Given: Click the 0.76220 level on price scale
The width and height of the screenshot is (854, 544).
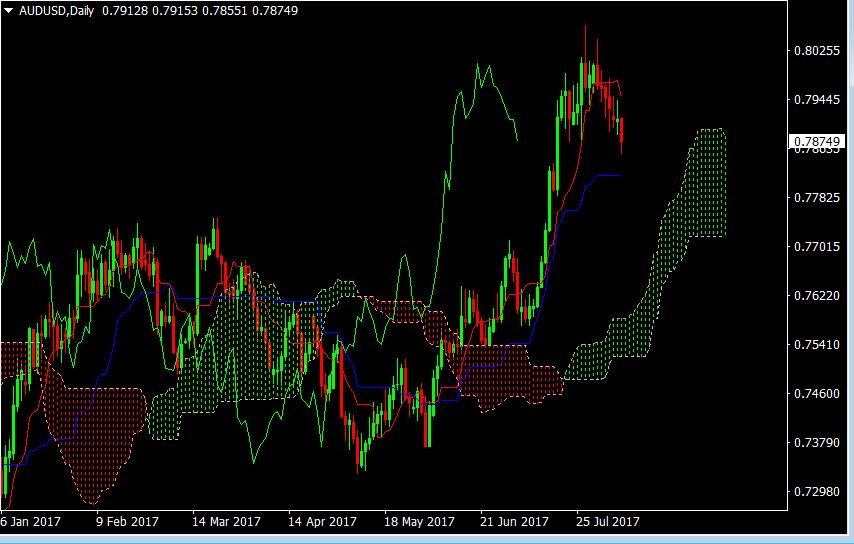Looking at the screenshot, I should pyautogui.click(x=816, y=296).
